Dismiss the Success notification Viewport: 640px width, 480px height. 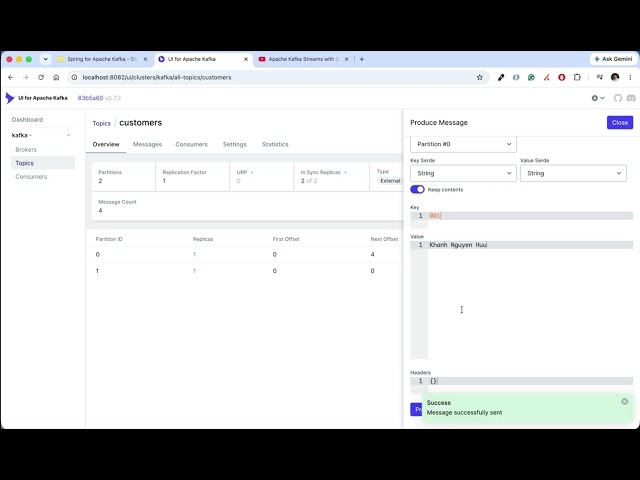pyautogui.click(x=624, y=402)
